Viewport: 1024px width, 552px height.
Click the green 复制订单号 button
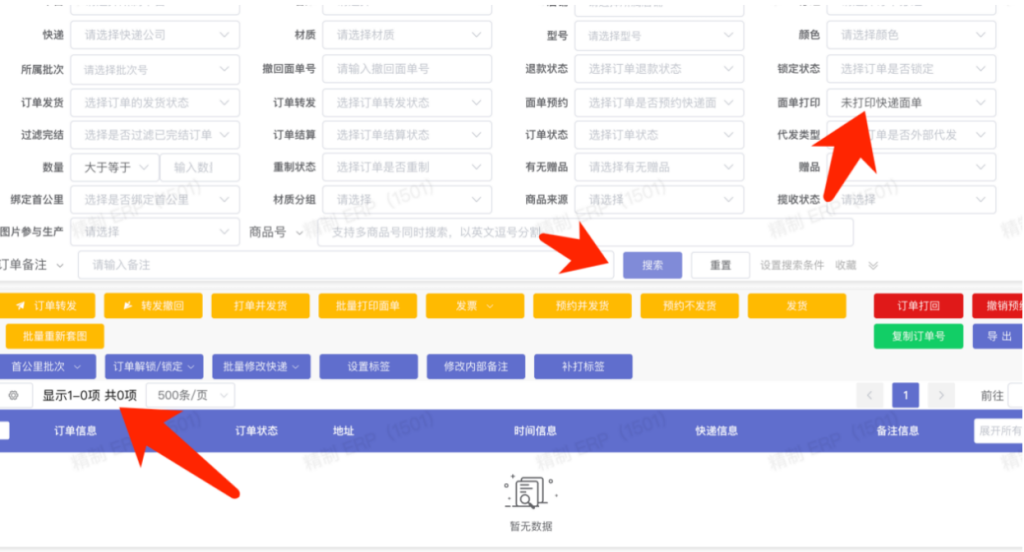(918, 336)
